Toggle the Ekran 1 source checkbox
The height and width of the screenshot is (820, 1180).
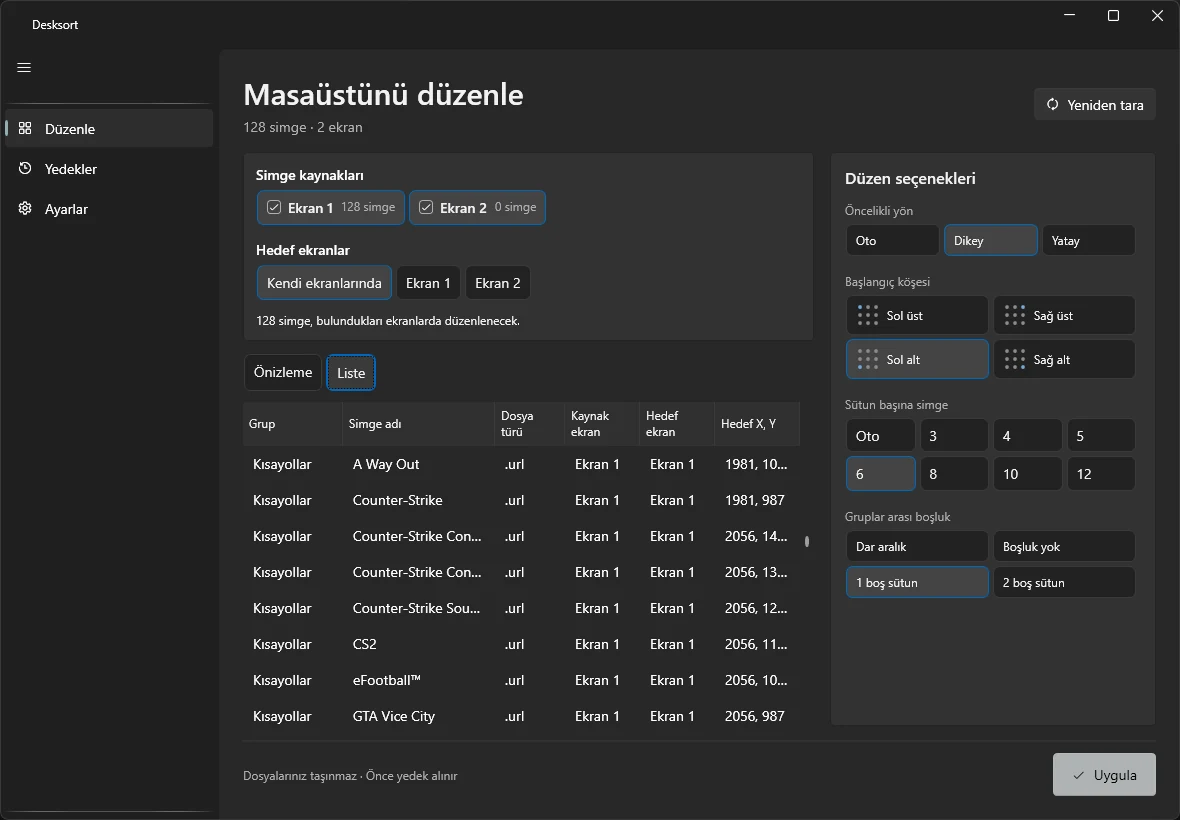click(x=274, y=208)
